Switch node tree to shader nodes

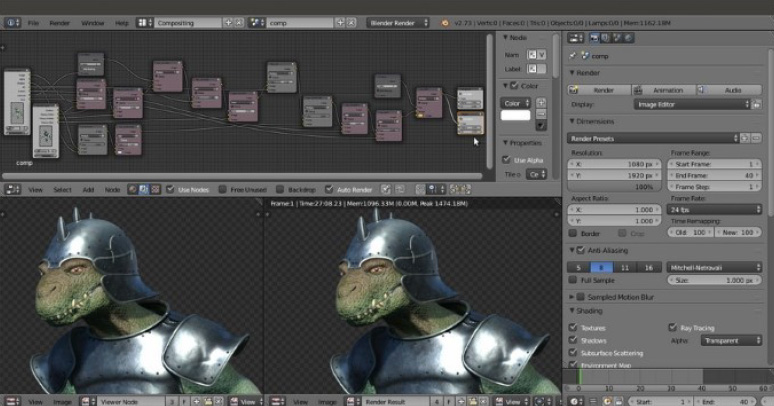pos(132,189)
